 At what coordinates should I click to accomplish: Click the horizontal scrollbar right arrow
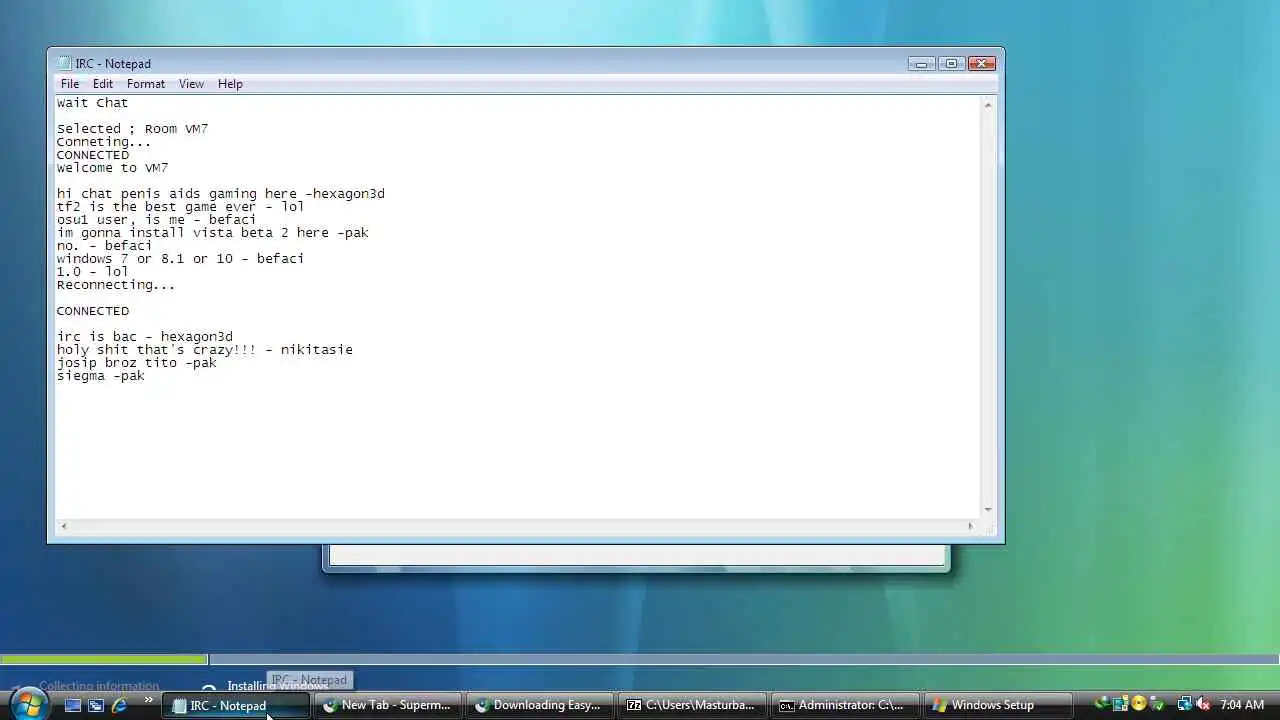click(x=970, y=526)
